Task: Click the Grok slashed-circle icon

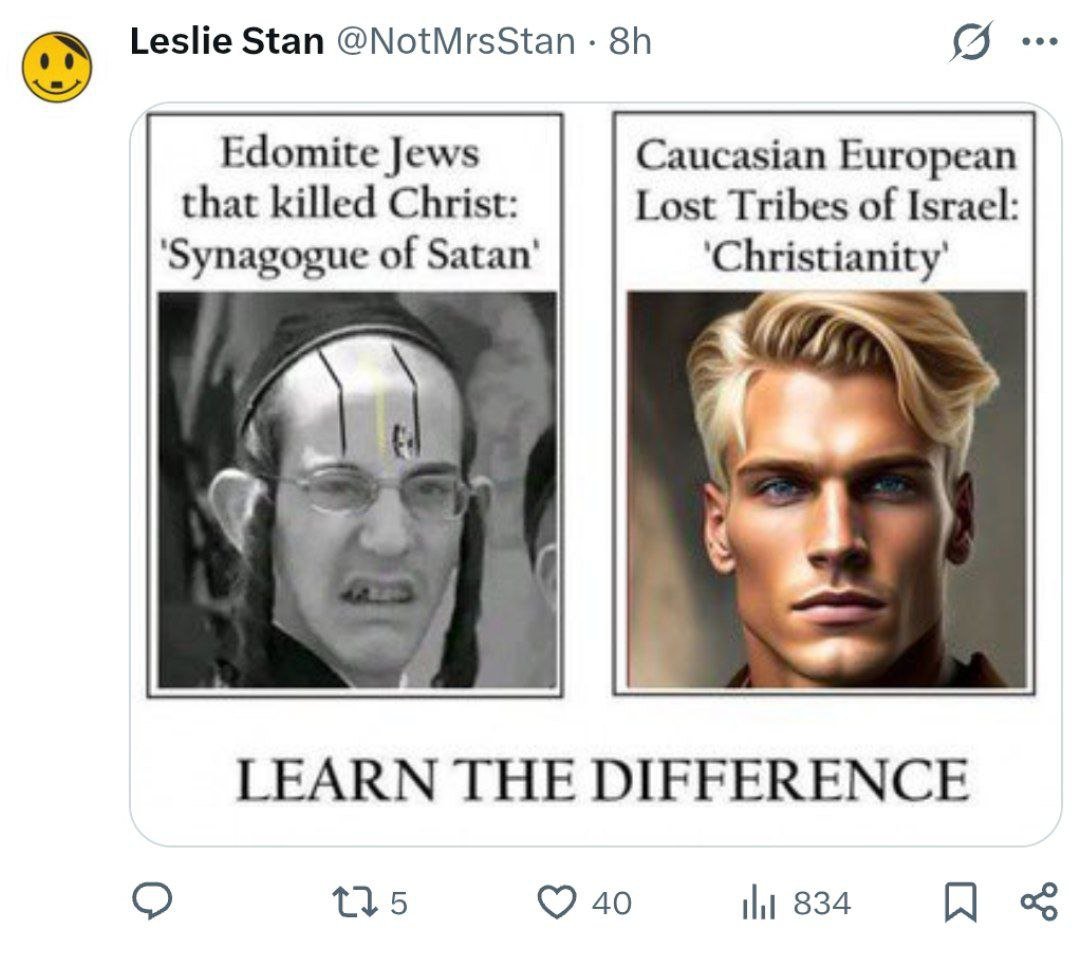Action: point(972,41)
